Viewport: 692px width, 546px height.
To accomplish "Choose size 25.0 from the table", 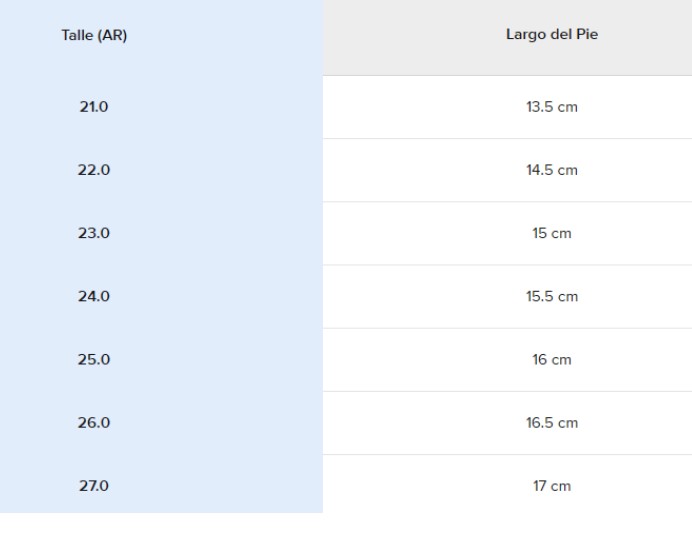I will coord(94,359).
